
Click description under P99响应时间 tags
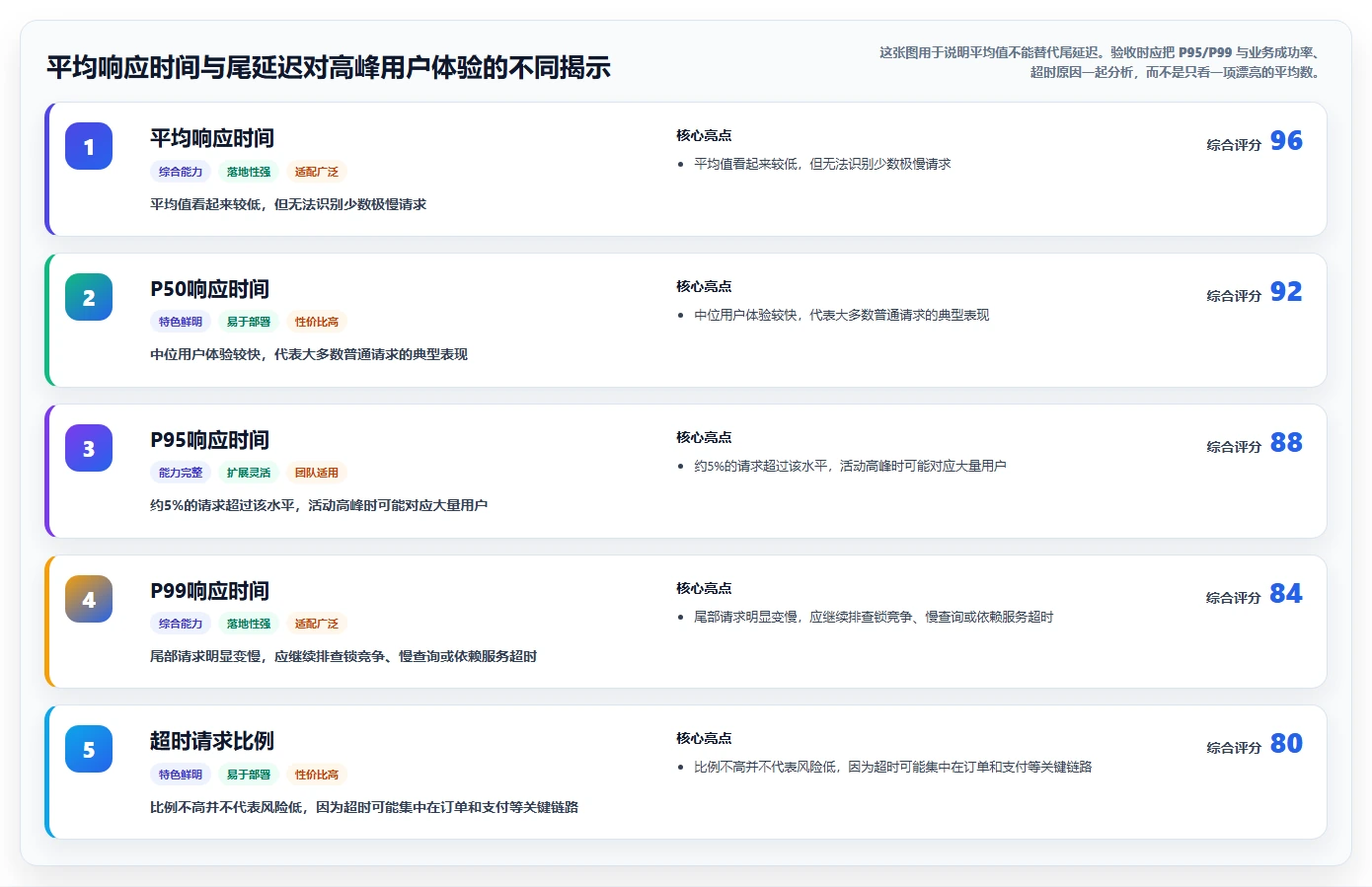pyautogui.click(x=343, y=657)
